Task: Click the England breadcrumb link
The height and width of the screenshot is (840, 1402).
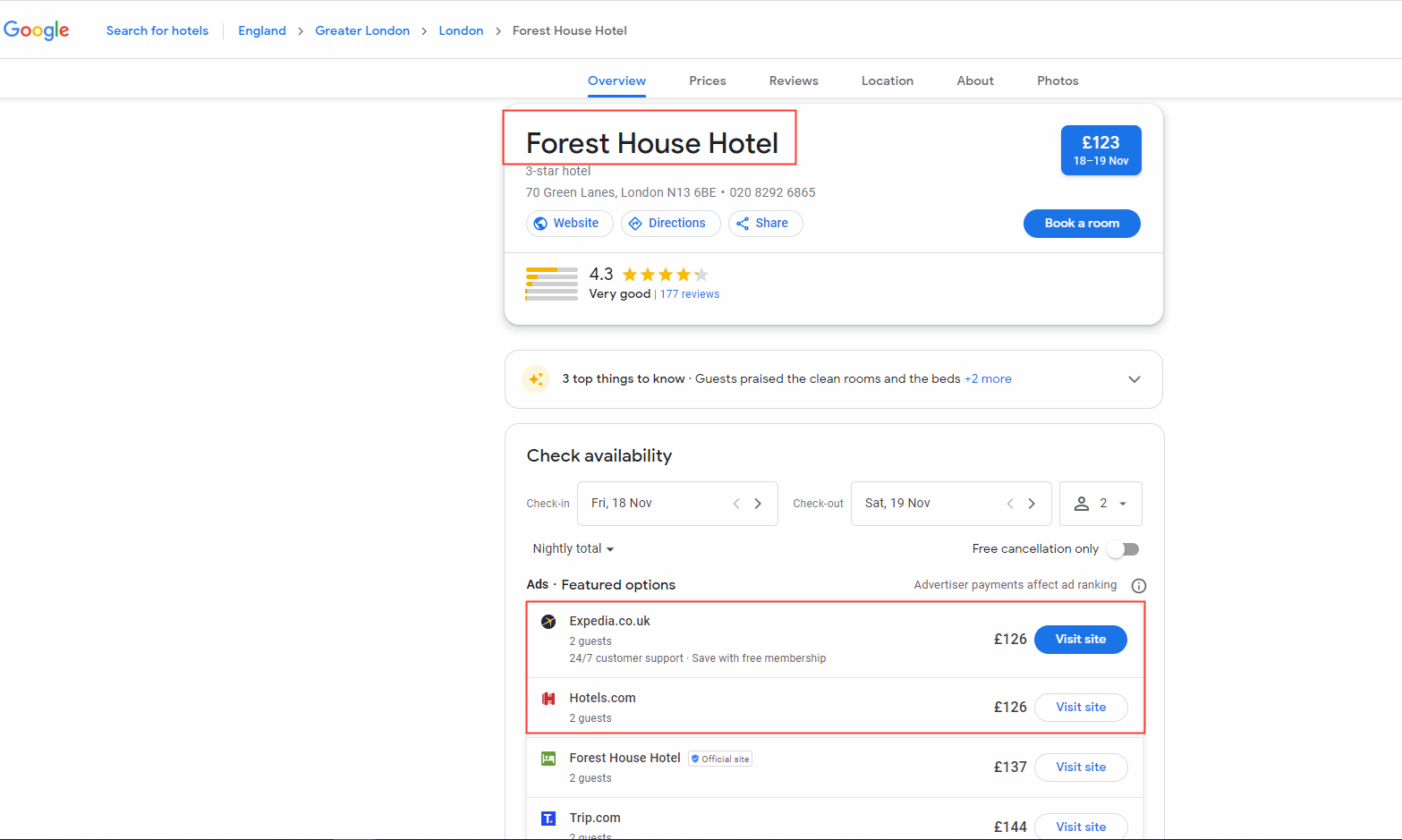Action: coord(262,30)
